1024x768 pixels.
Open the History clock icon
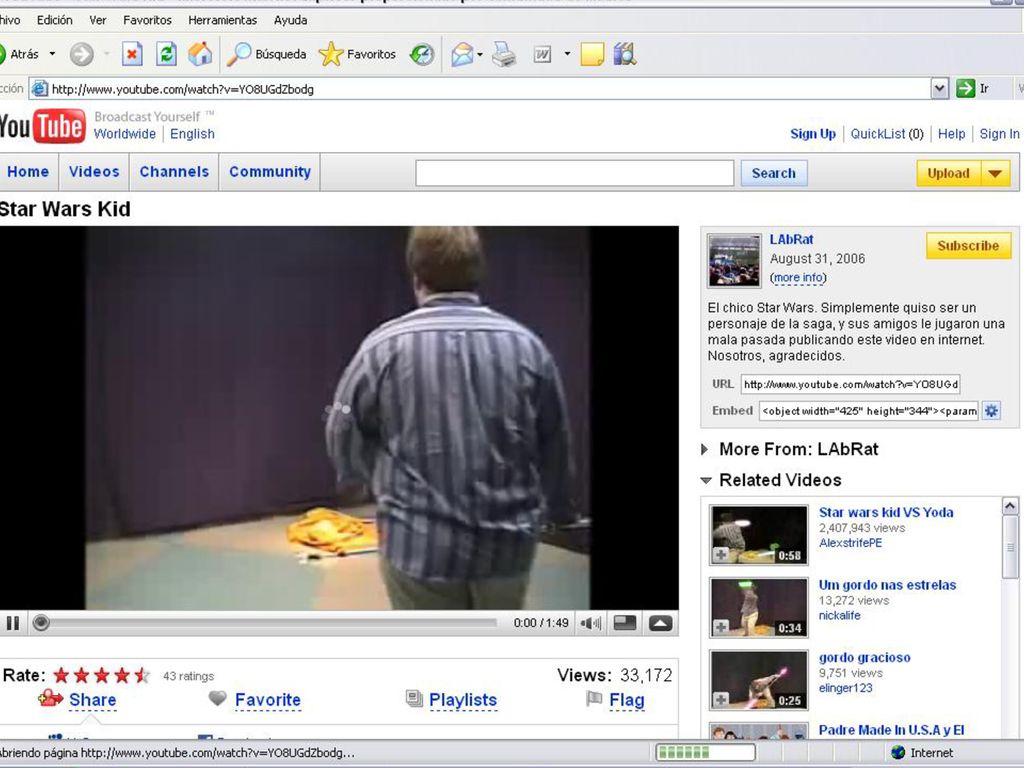[x=422, y=54]
